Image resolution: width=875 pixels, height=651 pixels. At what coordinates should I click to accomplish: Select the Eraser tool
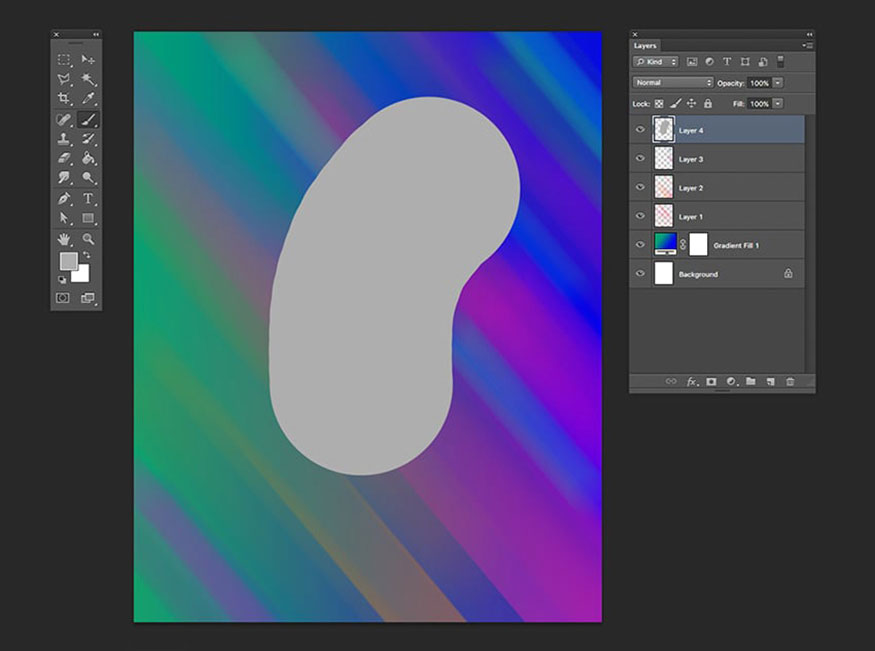[64, 158]
